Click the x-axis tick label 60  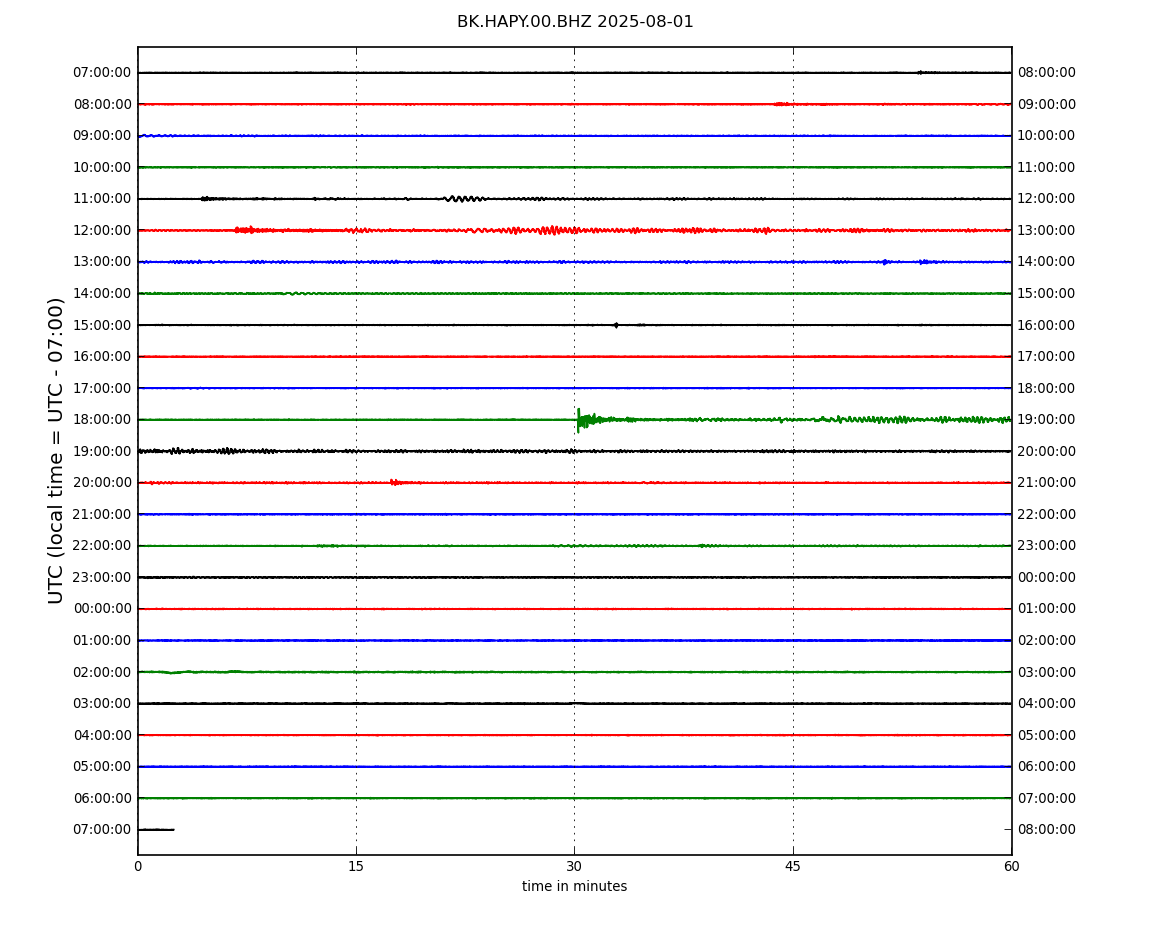coord(1011,866)
